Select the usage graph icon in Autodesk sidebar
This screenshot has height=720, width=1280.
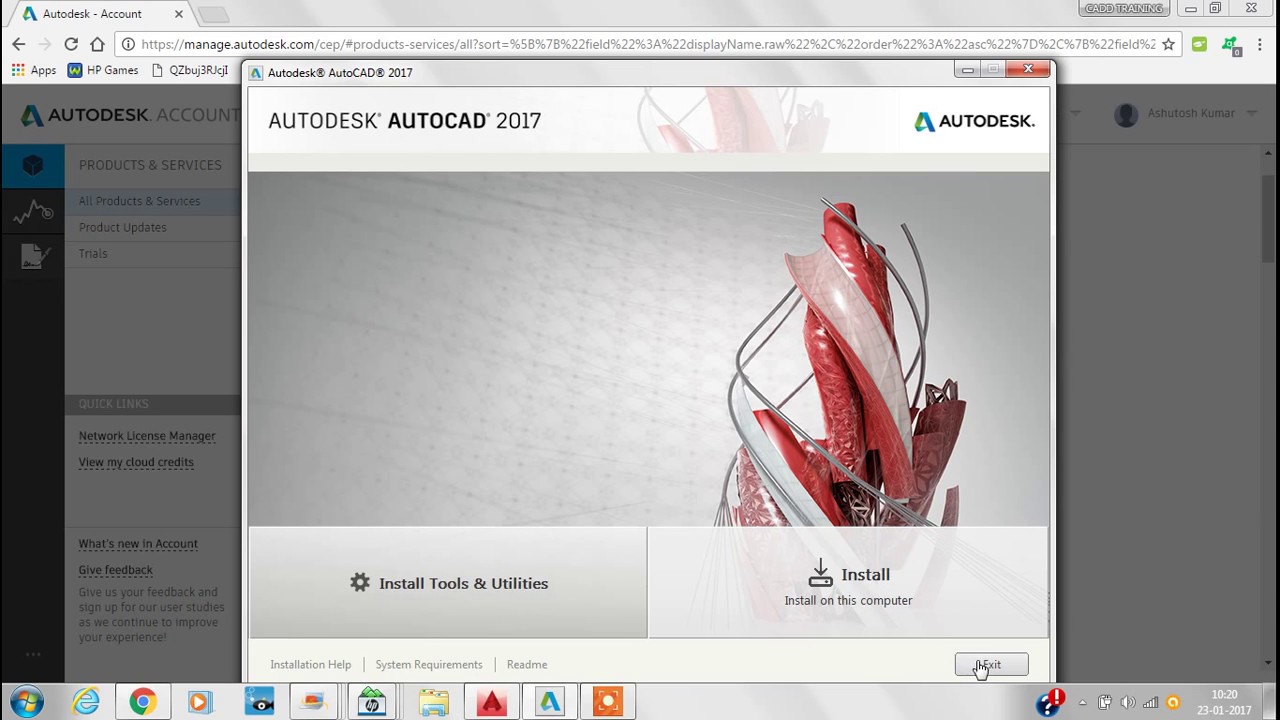(32, 211)
